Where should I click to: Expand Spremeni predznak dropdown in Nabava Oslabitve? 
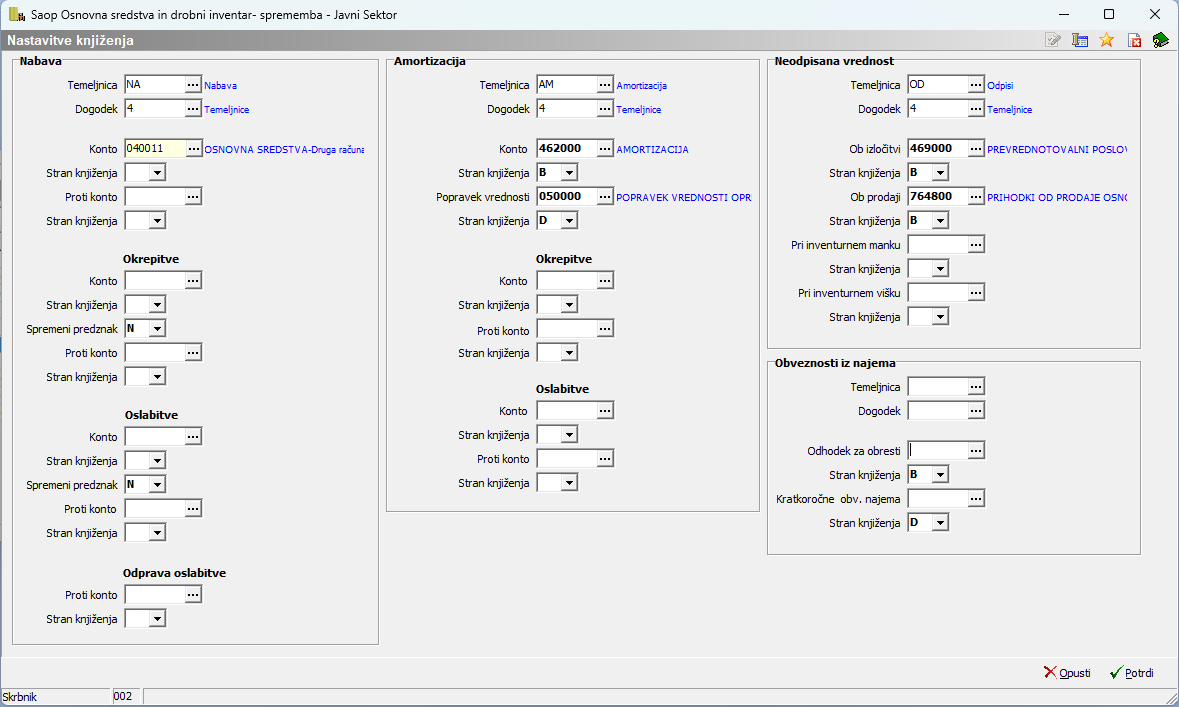coord(157,485)
